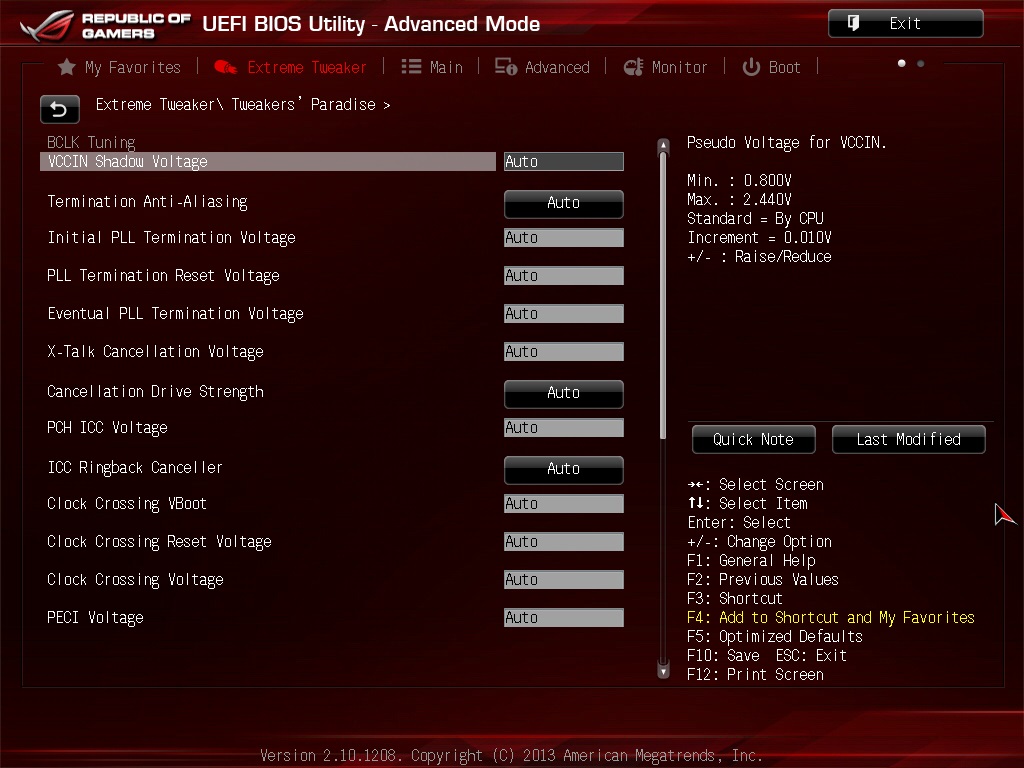The height and width of the screenshot is (768, 1024).
Task: Edit PLL Termination Reset Voltage field
Action: [x=564, y=276]
